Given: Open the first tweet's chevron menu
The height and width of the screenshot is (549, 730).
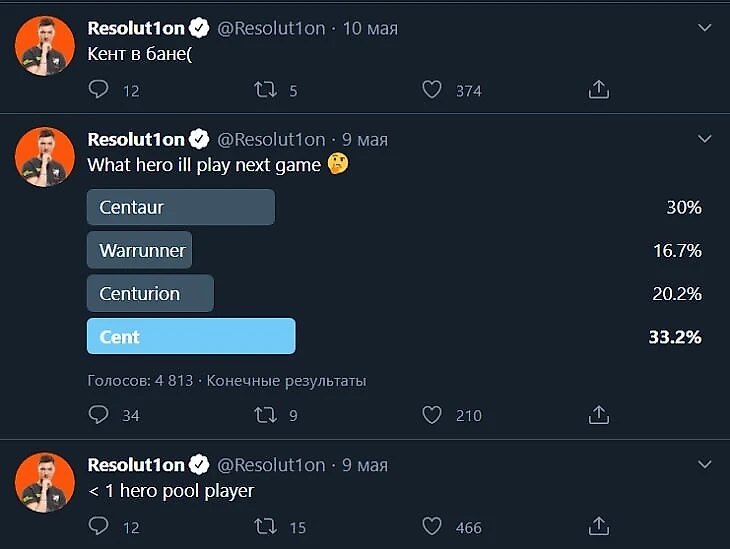Looking at the screenshot, I should (704, 28).
